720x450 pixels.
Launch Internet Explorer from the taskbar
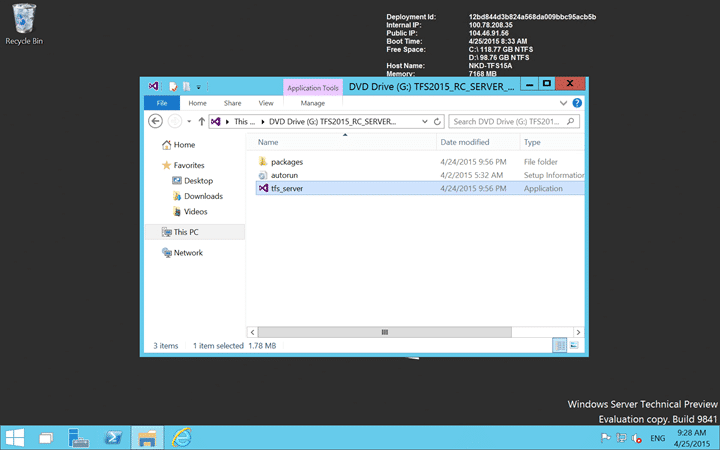(182, 438)
